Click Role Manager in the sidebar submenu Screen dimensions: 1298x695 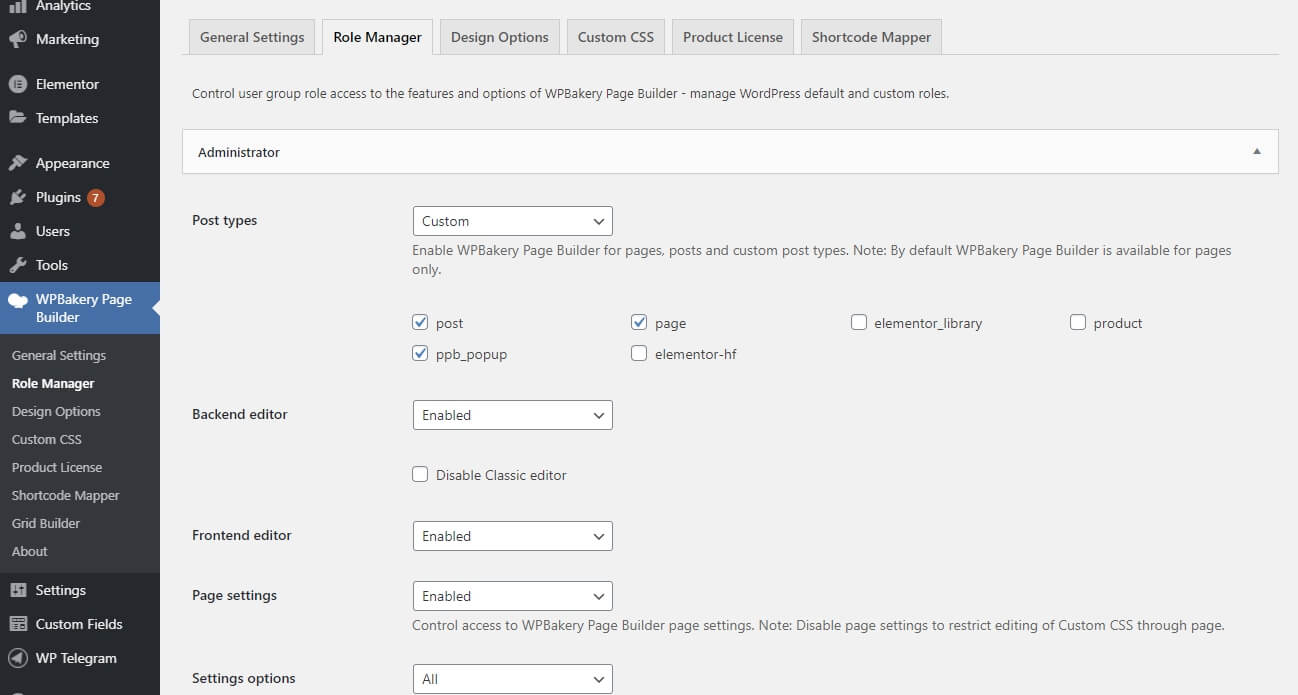[x=53, y=383]
